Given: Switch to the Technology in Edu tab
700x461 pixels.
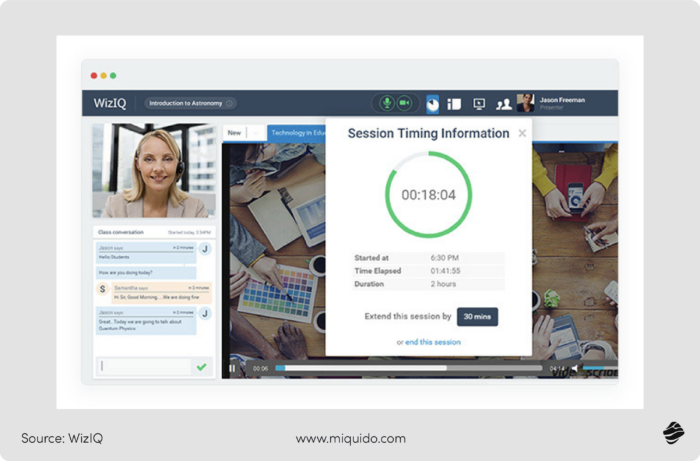Looking at the screenshot, I should 297,133.
